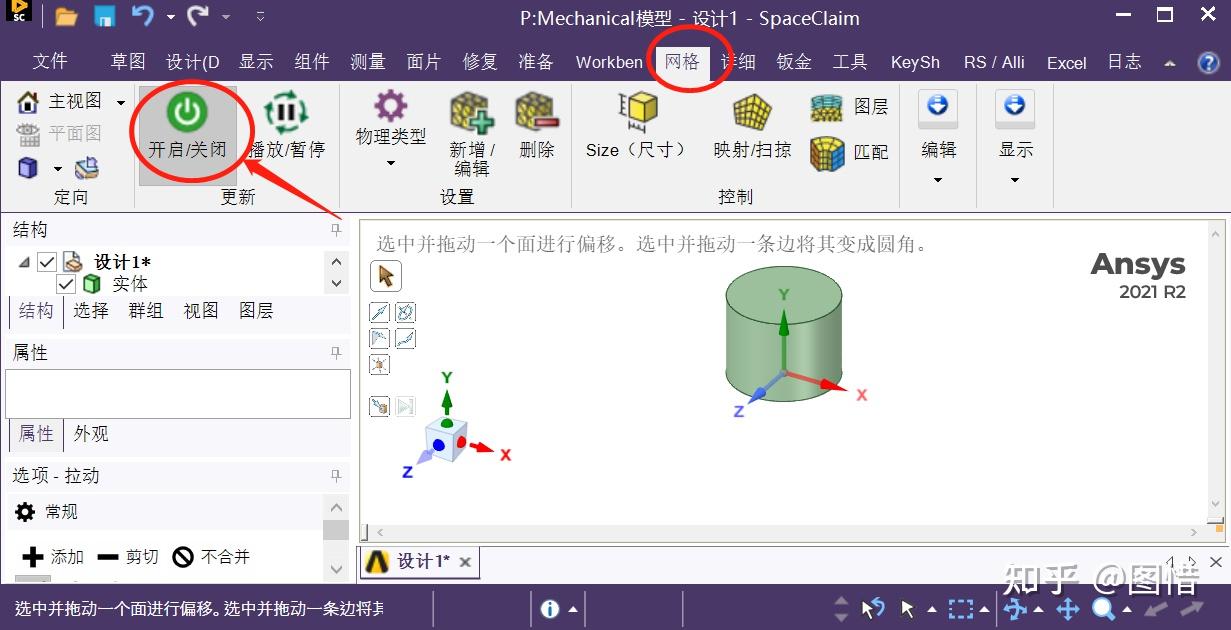Select the pan tool in the status bar
1231x630 pixels.
click(x=1066, y=608)
